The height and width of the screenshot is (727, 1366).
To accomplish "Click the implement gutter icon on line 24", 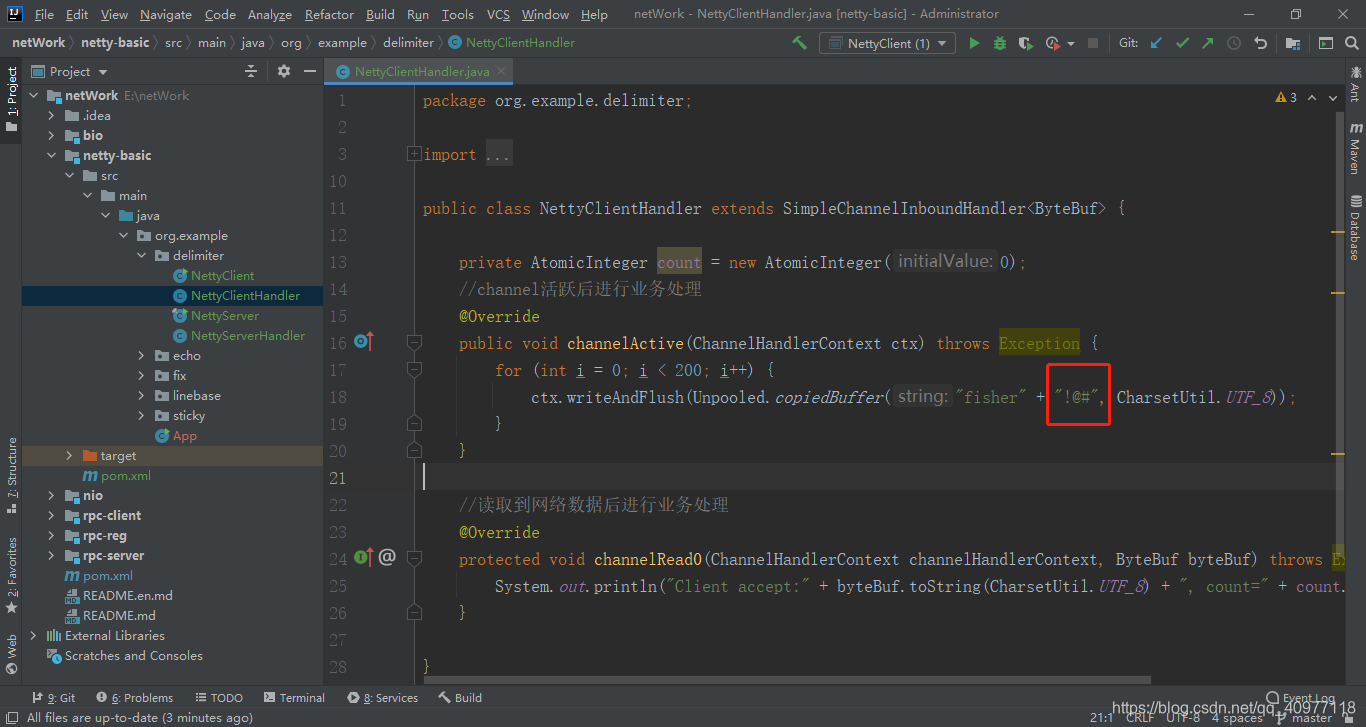I will point(363,557).
